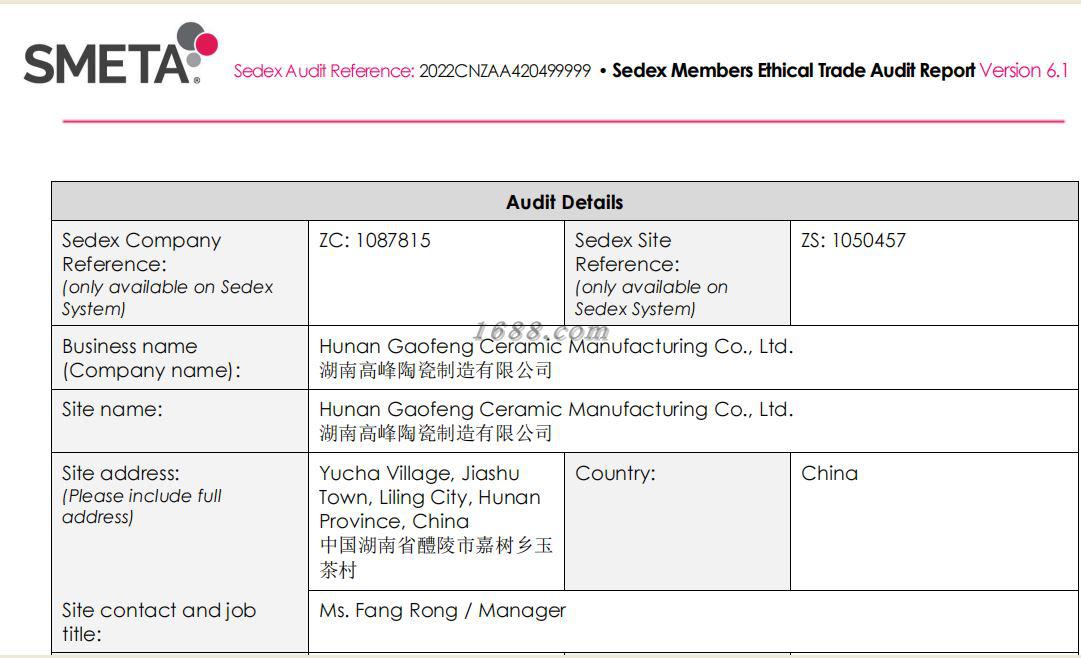Viewport: 1081px width, 658px height.
Task: Click the Site name label cell
Action: click(180, 421)
